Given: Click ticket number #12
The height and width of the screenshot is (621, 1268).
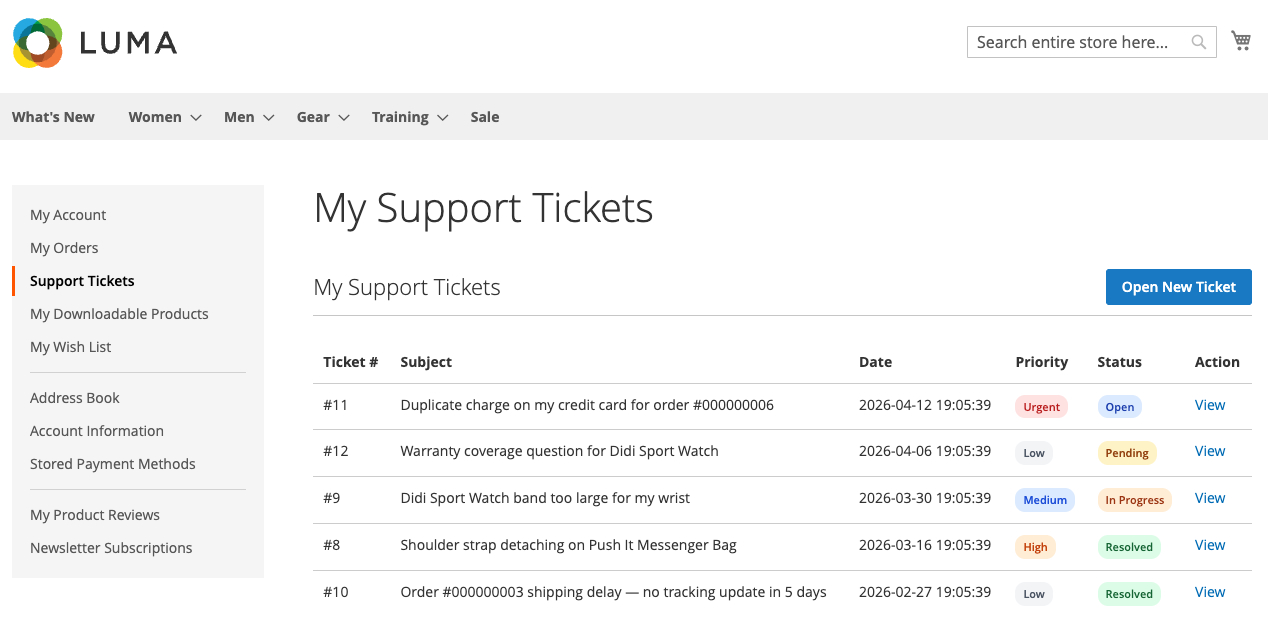Looking at the screenshot, I should (x=336, y=451).
